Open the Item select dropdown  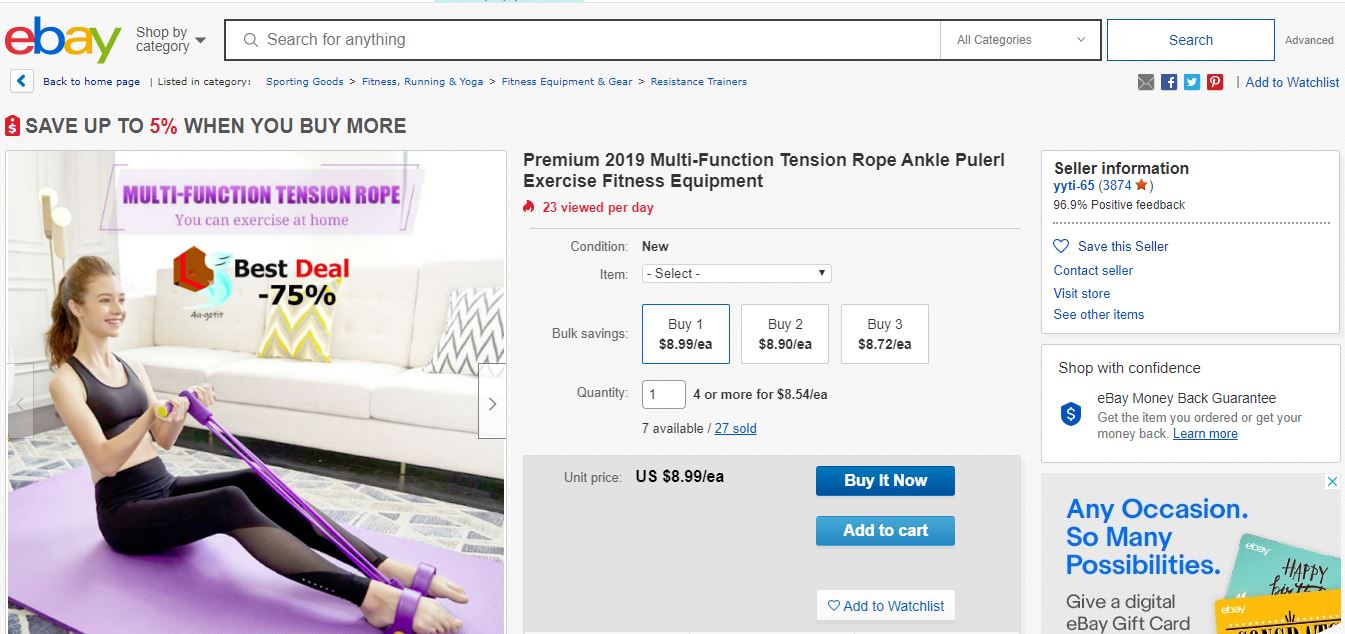click(736, 273)
